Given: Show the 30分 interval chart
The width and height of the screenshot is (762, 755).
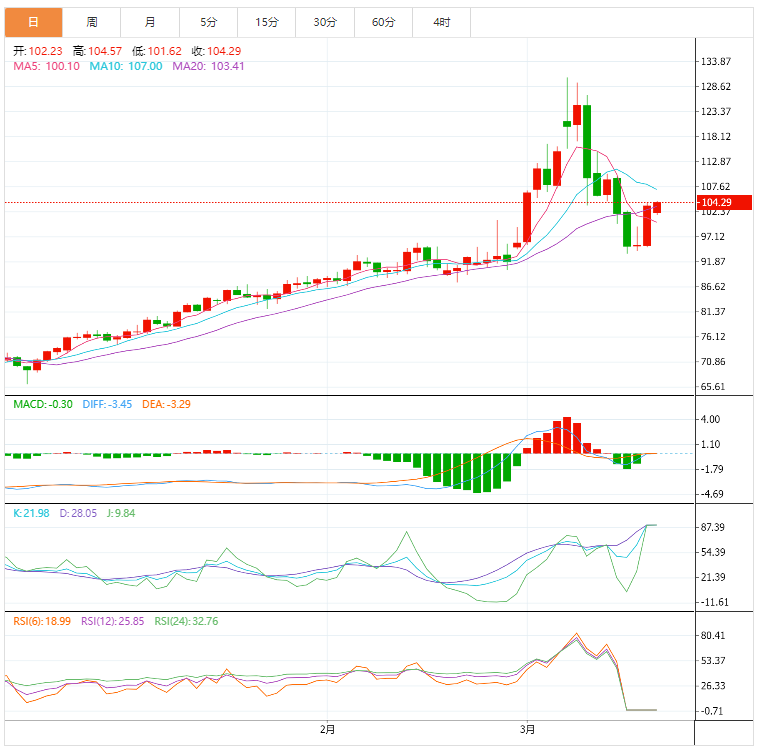Looking at the screenshot, I should [325, 22].
